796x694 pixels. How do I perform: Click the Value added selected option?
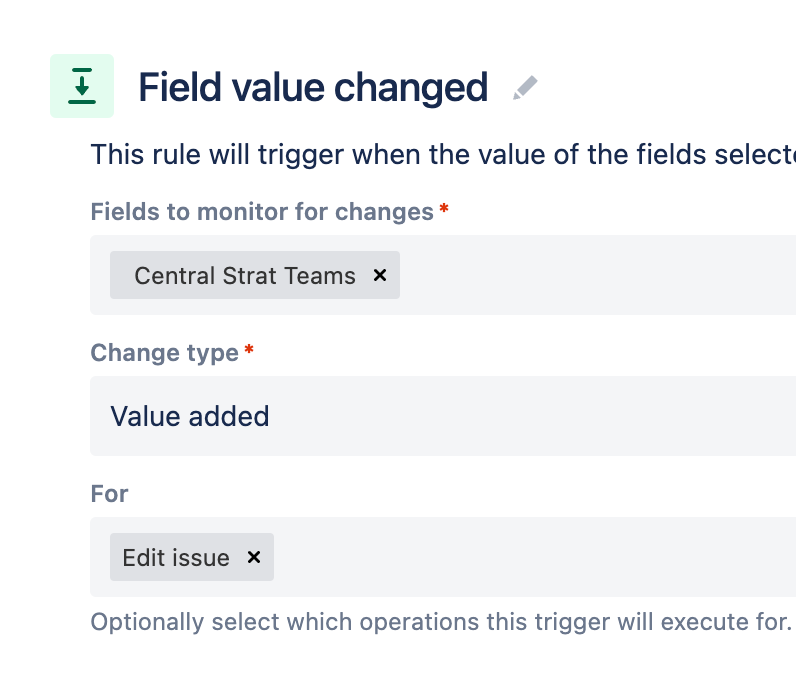click(190, 416)
